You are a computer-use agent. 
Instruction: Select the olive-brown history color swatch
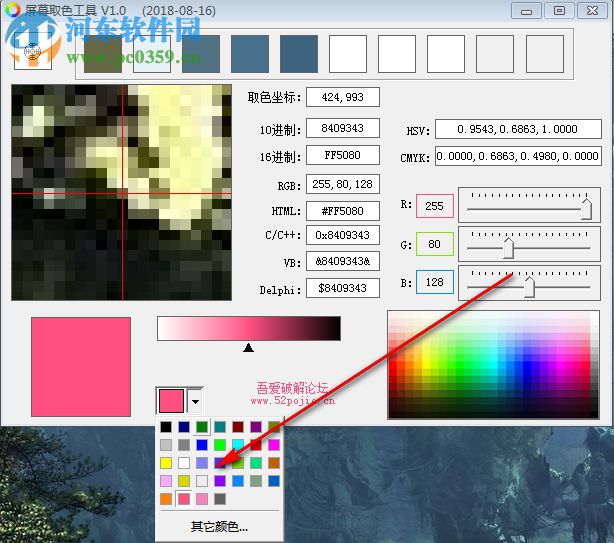click(x=103, y=54)
